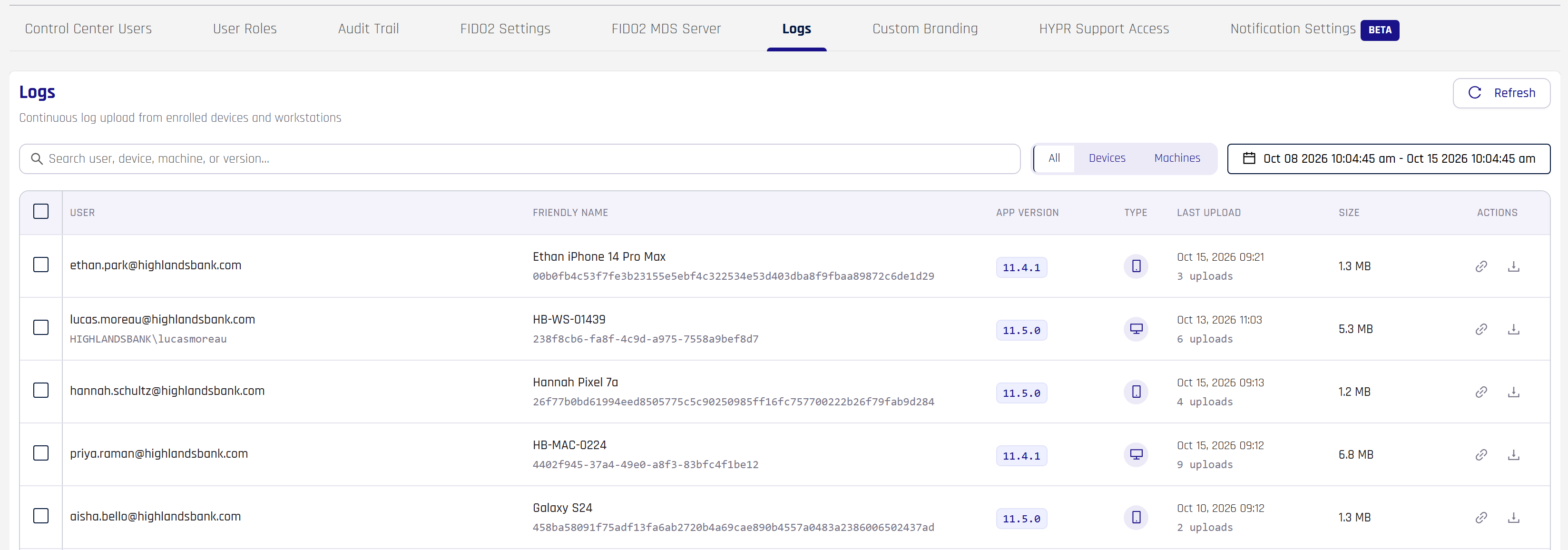
Task: Open the Audit Trail tab
Action: coord(368,29)
